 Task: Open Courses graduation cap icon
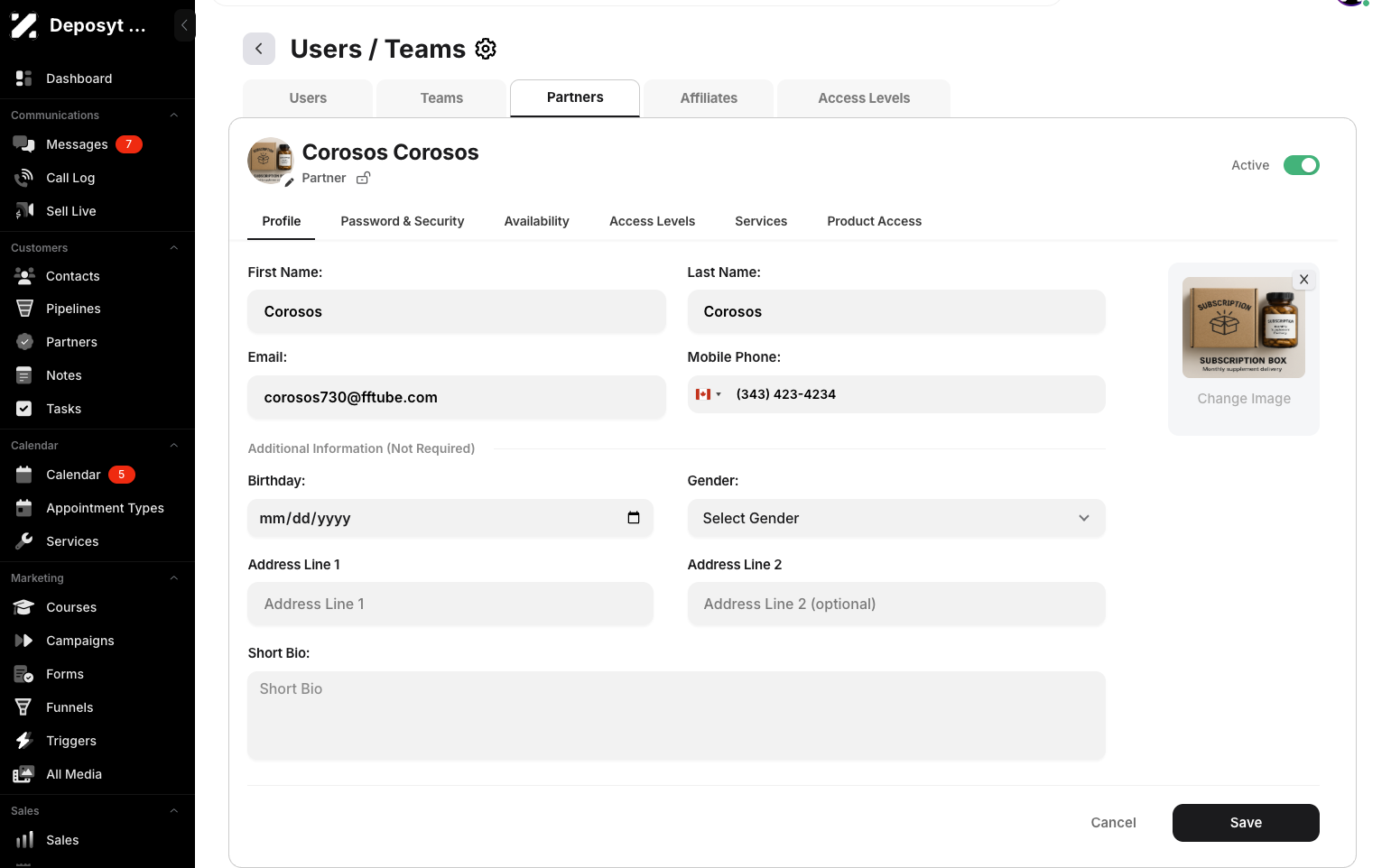pos(24,607)
